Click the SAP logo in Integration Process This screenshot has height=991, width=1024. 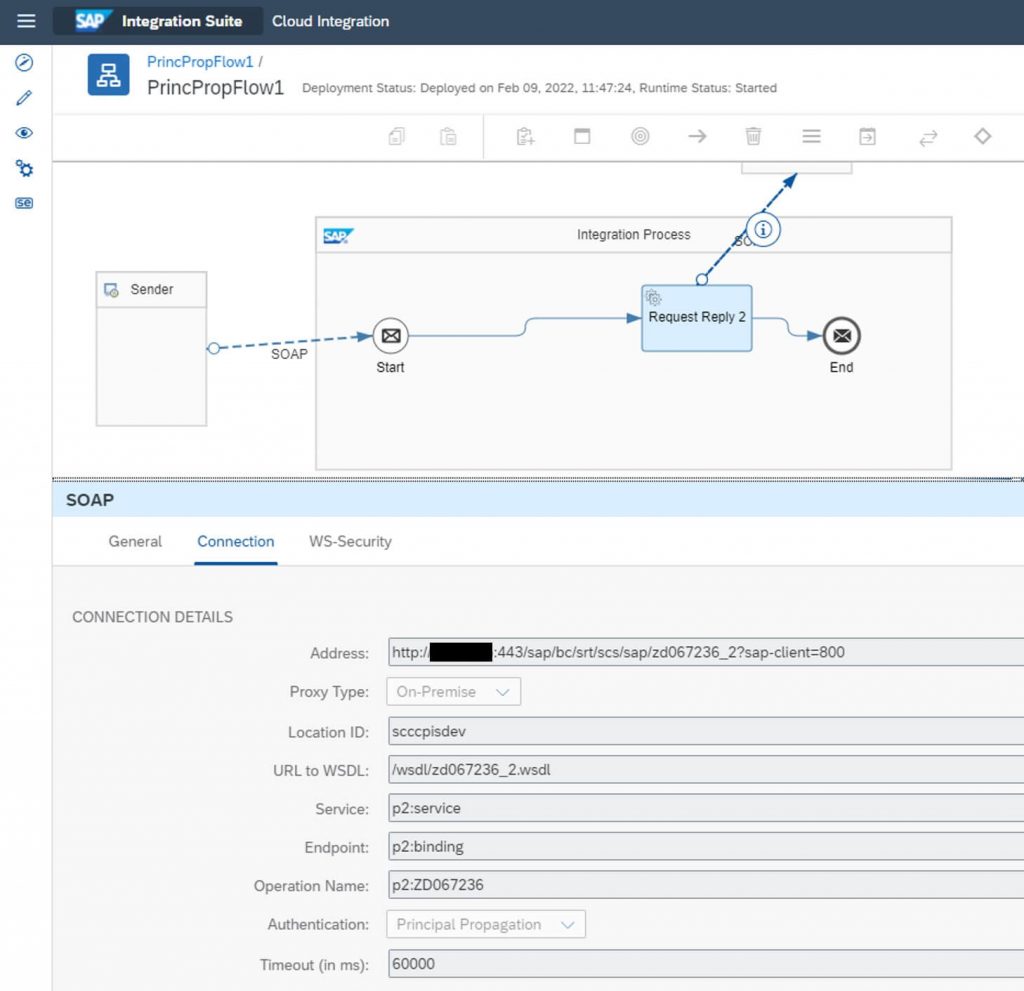pos(338,236)
